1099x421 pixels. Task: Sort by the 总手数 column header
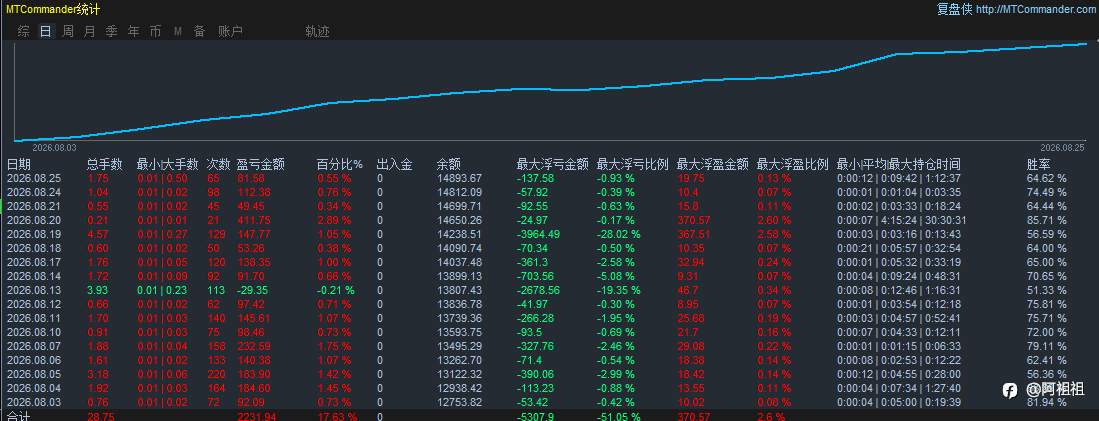[104, 165]
